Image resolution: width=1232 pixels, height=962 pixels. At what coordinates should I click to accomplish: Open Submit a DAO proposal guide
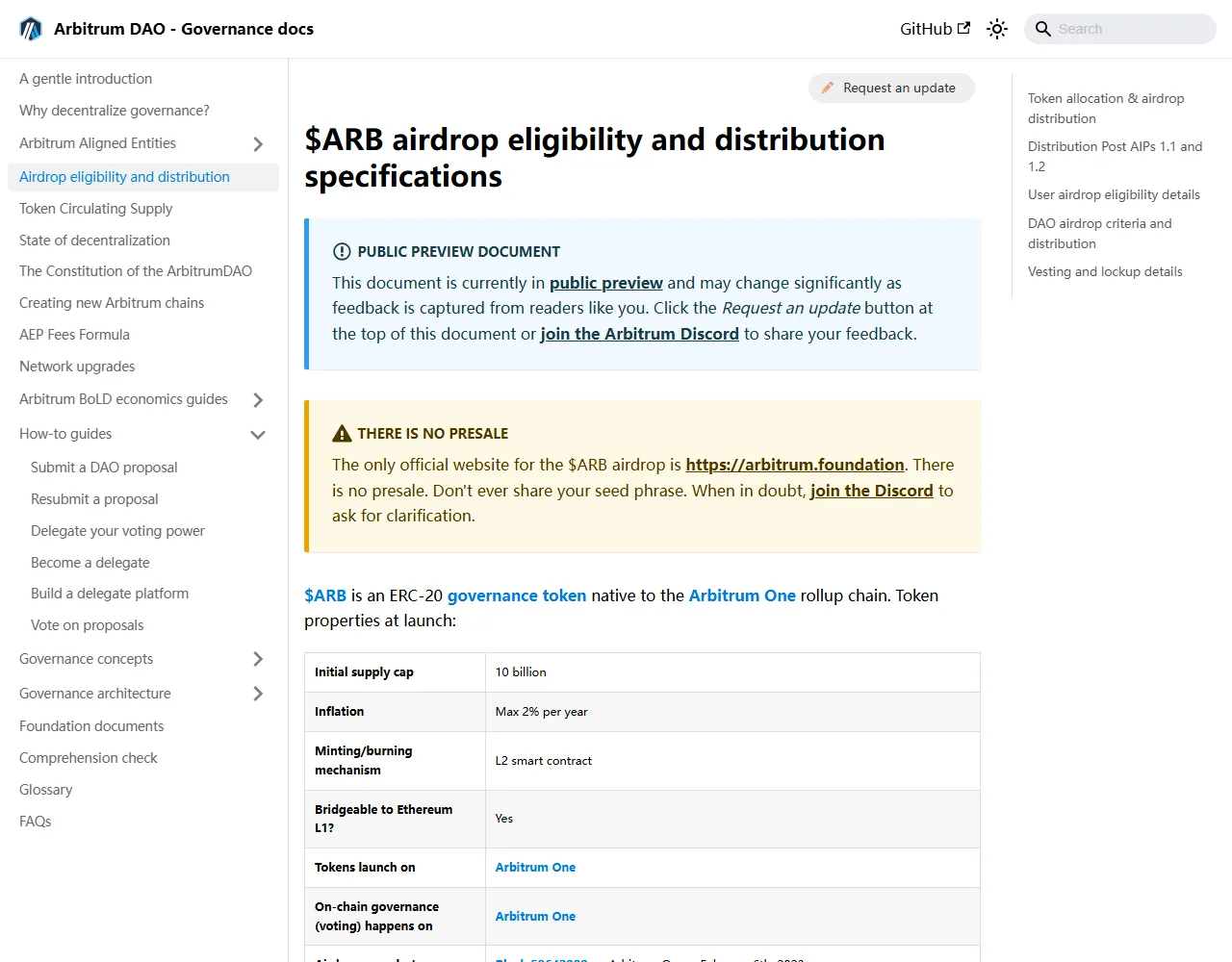[104, 468]
